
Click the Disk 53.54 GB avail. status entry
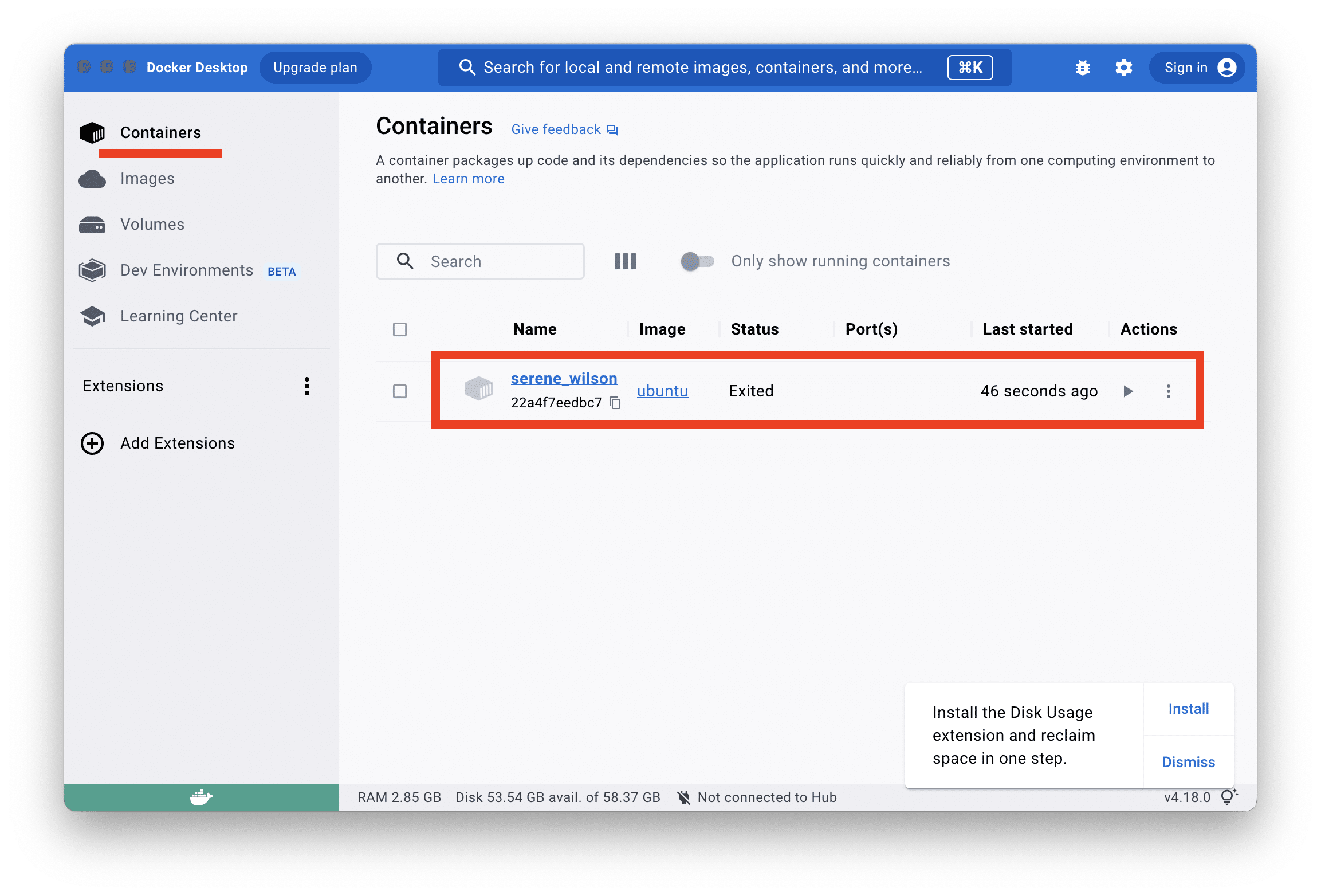click(558, 797)
